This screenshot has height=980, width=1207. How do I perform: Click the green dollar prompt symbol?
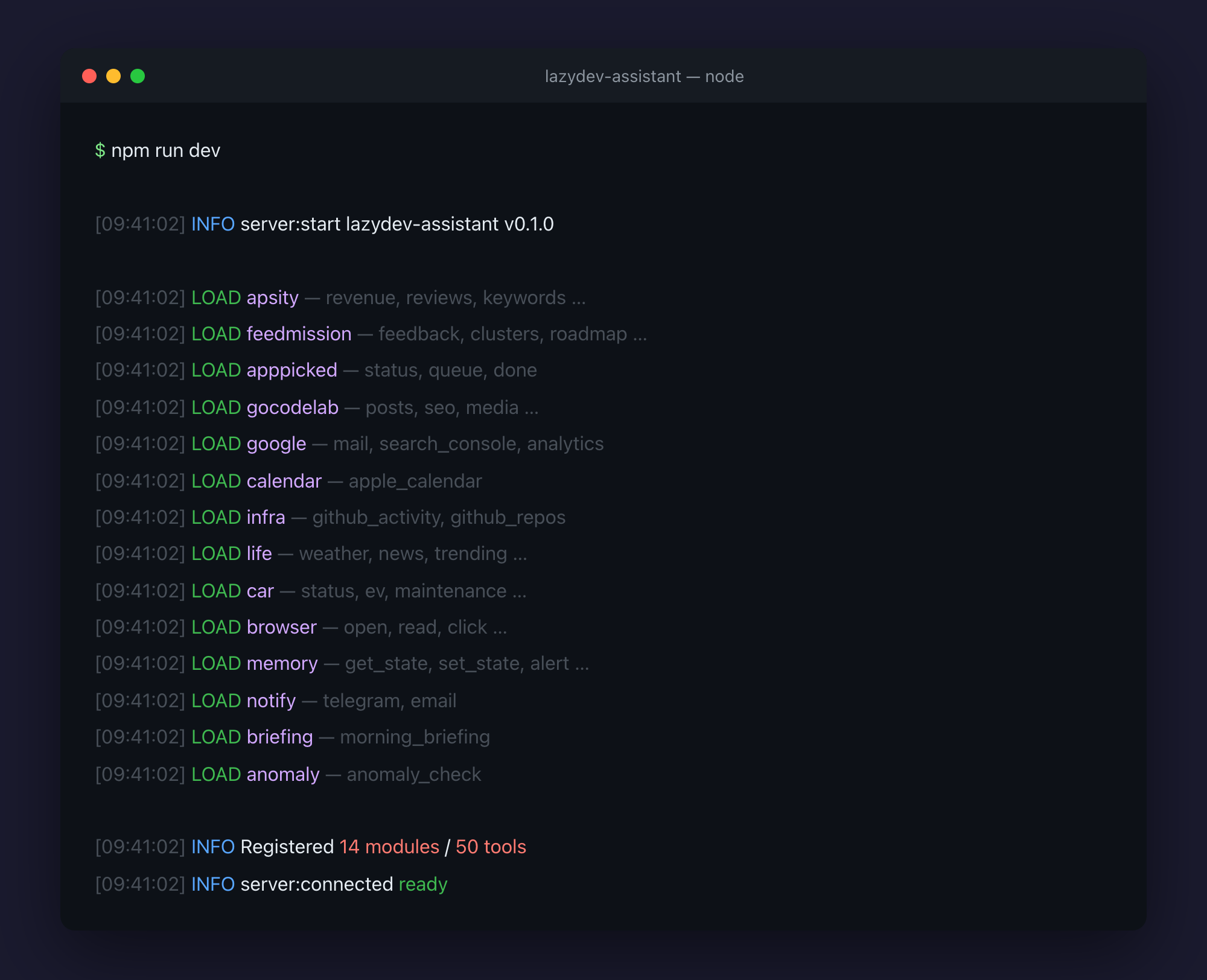(100, 150)
